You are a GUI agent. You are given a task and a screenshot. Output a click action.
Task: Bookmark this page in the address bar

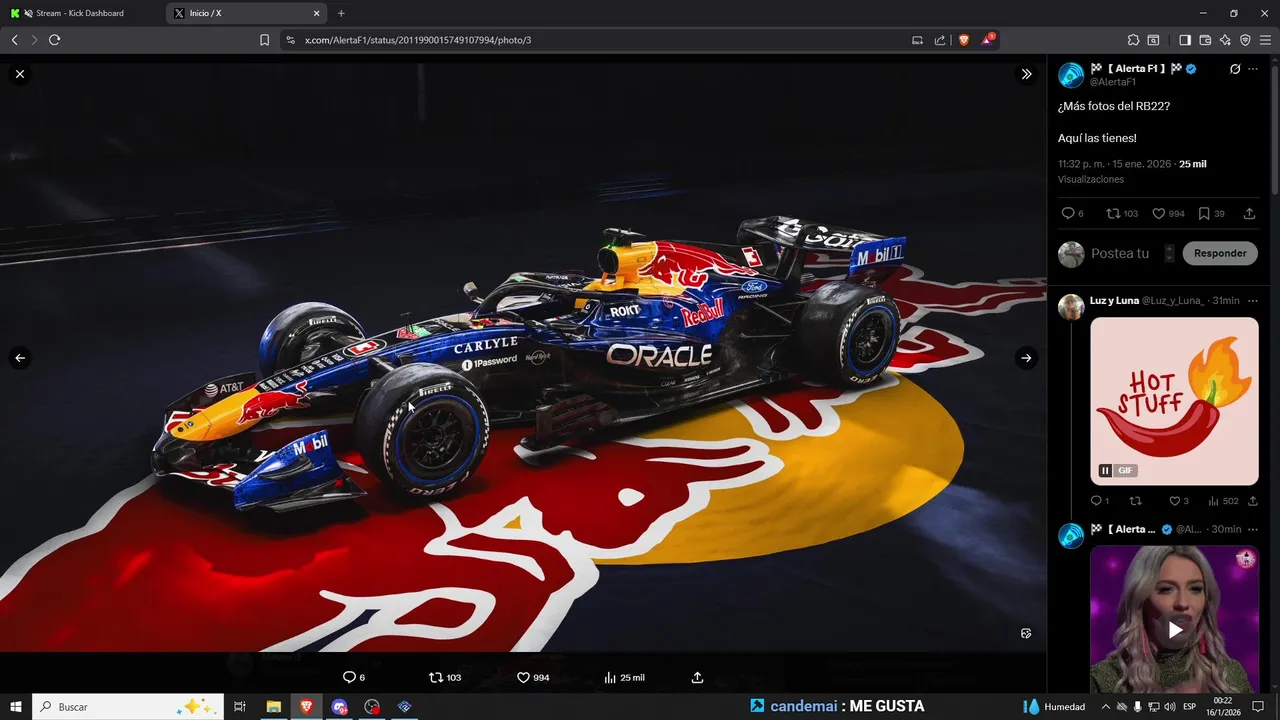pos(264,40)
